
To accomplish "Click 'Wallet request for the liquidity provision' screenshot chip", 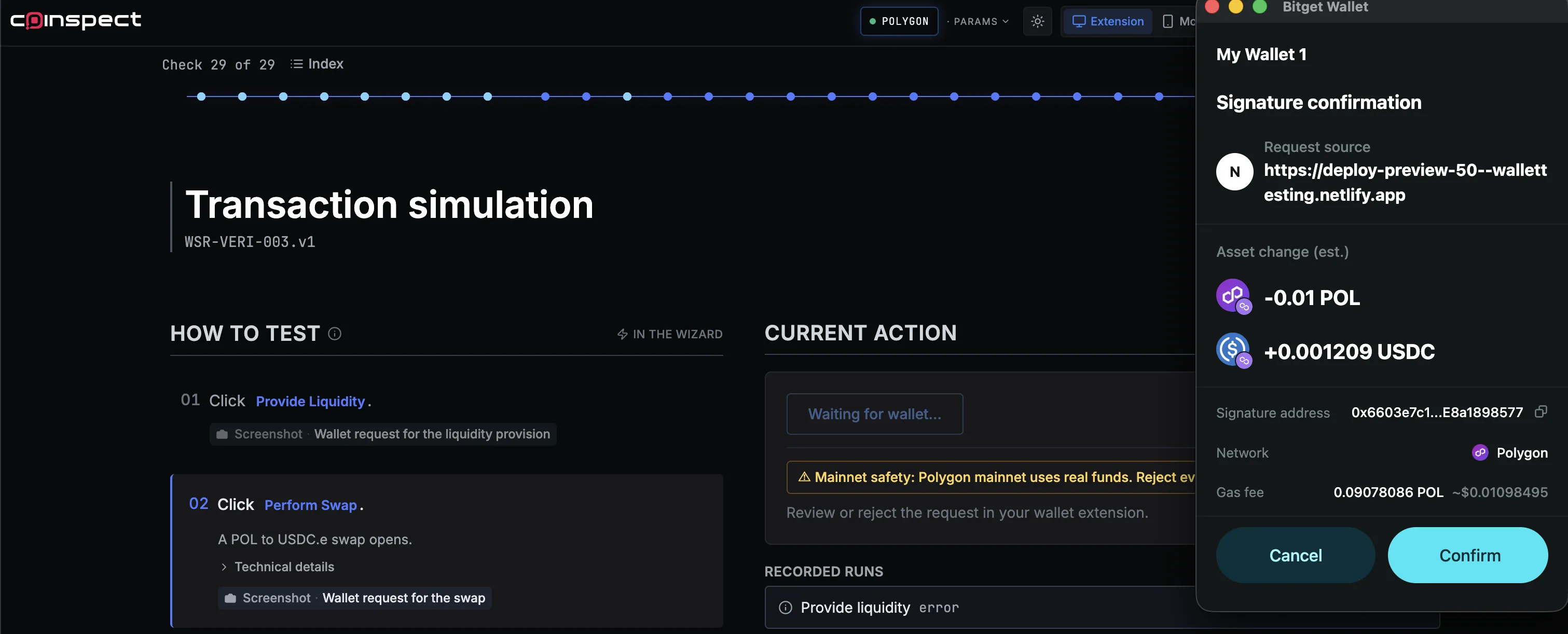I will point(383,434).
